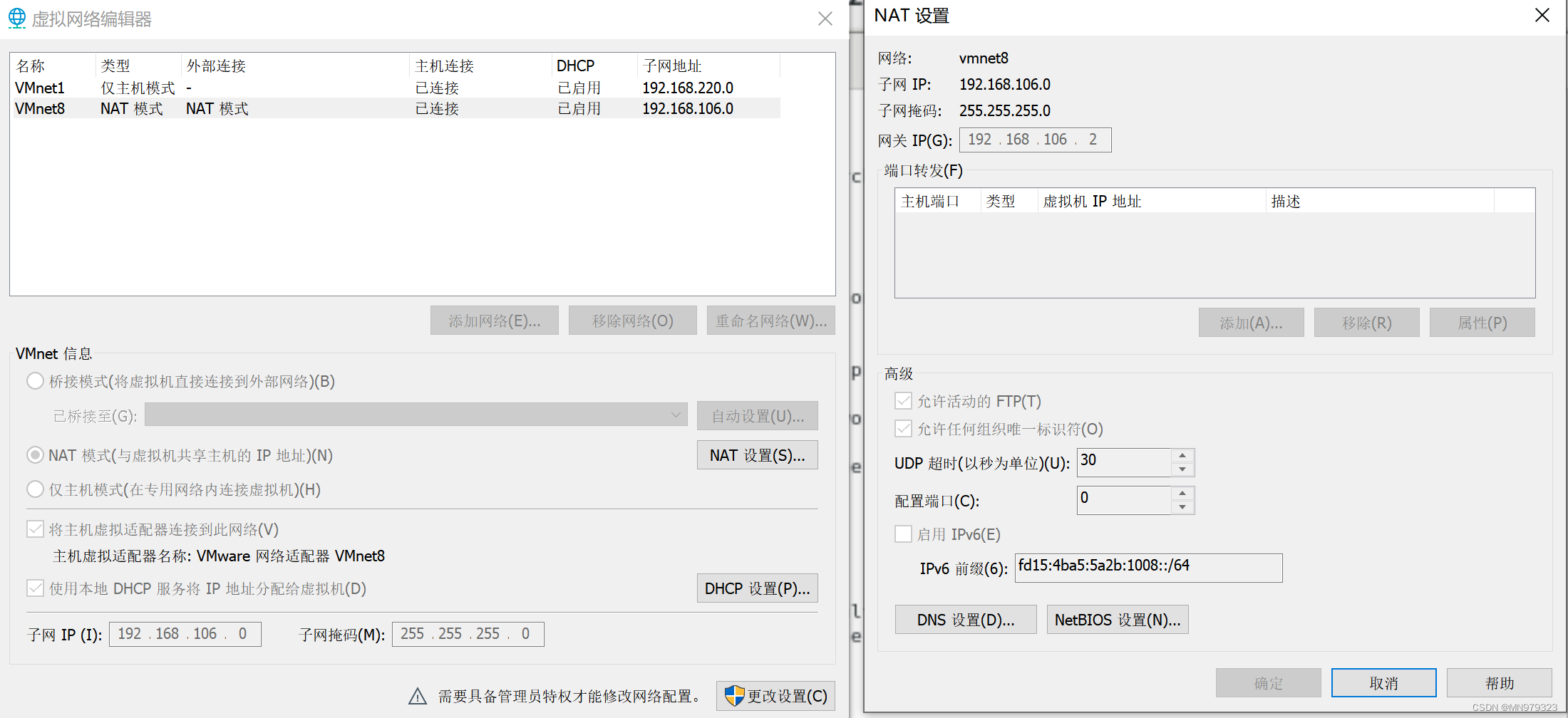Increase UDP 超时 value with up arrow
This screenshot has height=718, width=1568.
pos(1182,455)
